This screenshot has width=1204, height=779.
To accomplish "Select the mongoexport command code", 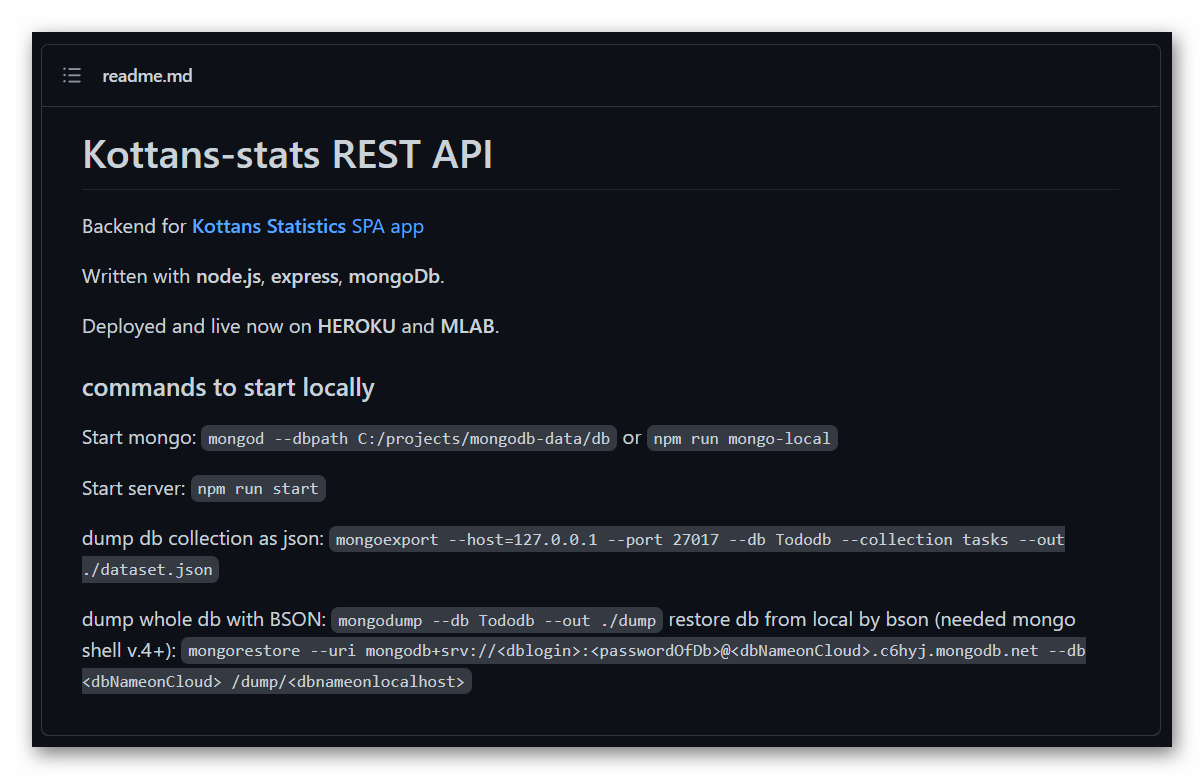I will point(699,539).
